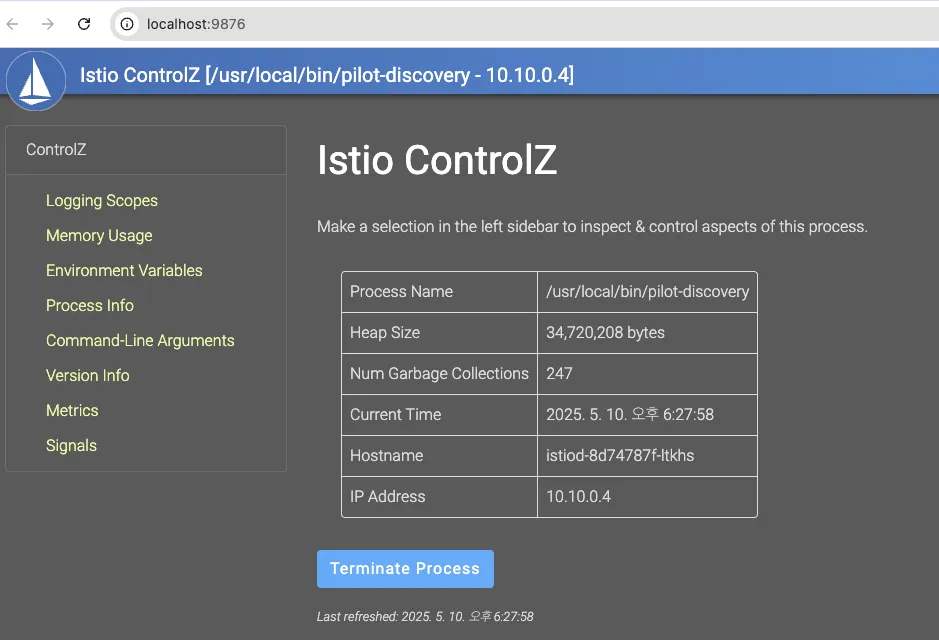This screenshot has height=640, width=939.
Task: Open the Memory Usage page
Action: pos(99,235)
